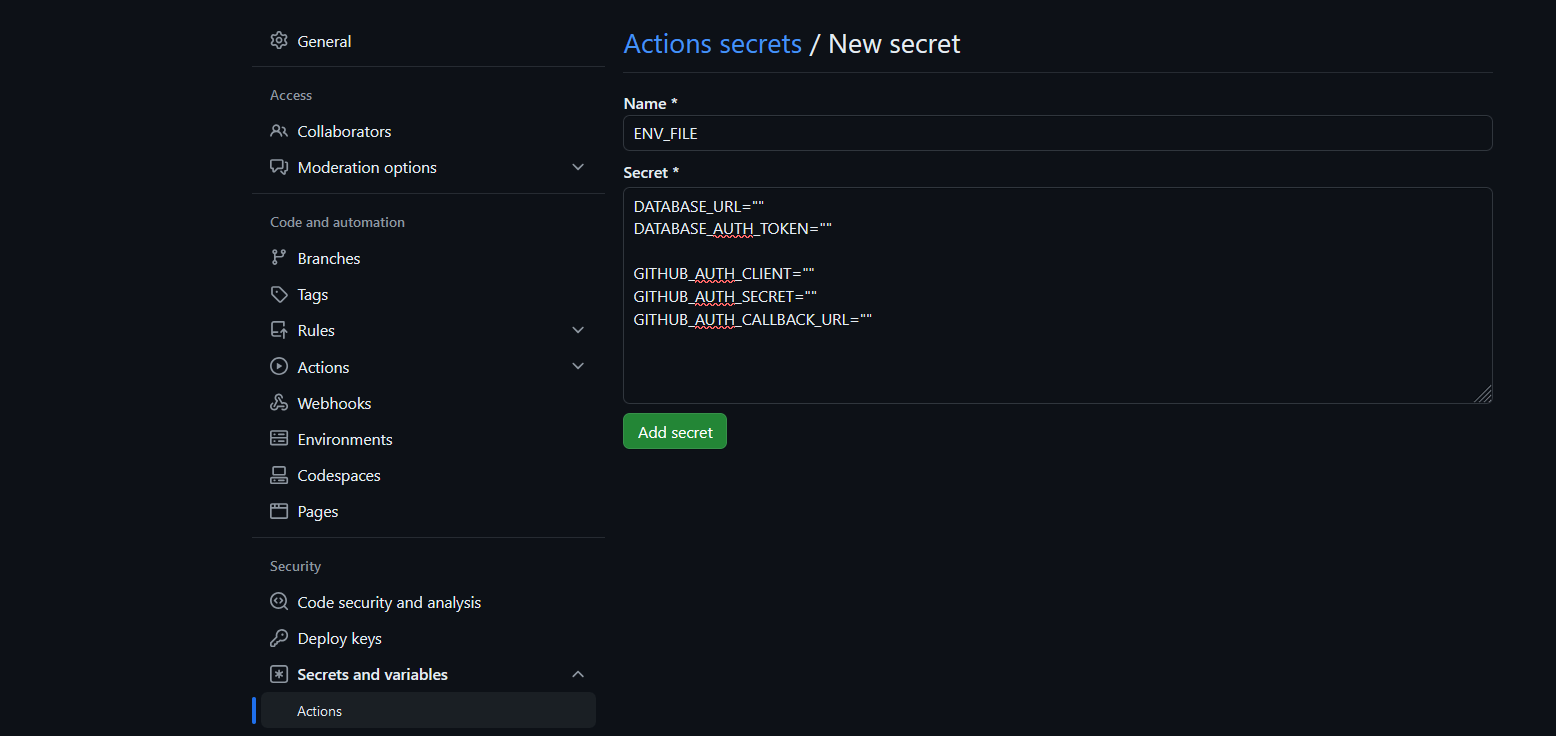
Task: Click the Branches git-branch icon
Action: (x=279, y=258)
